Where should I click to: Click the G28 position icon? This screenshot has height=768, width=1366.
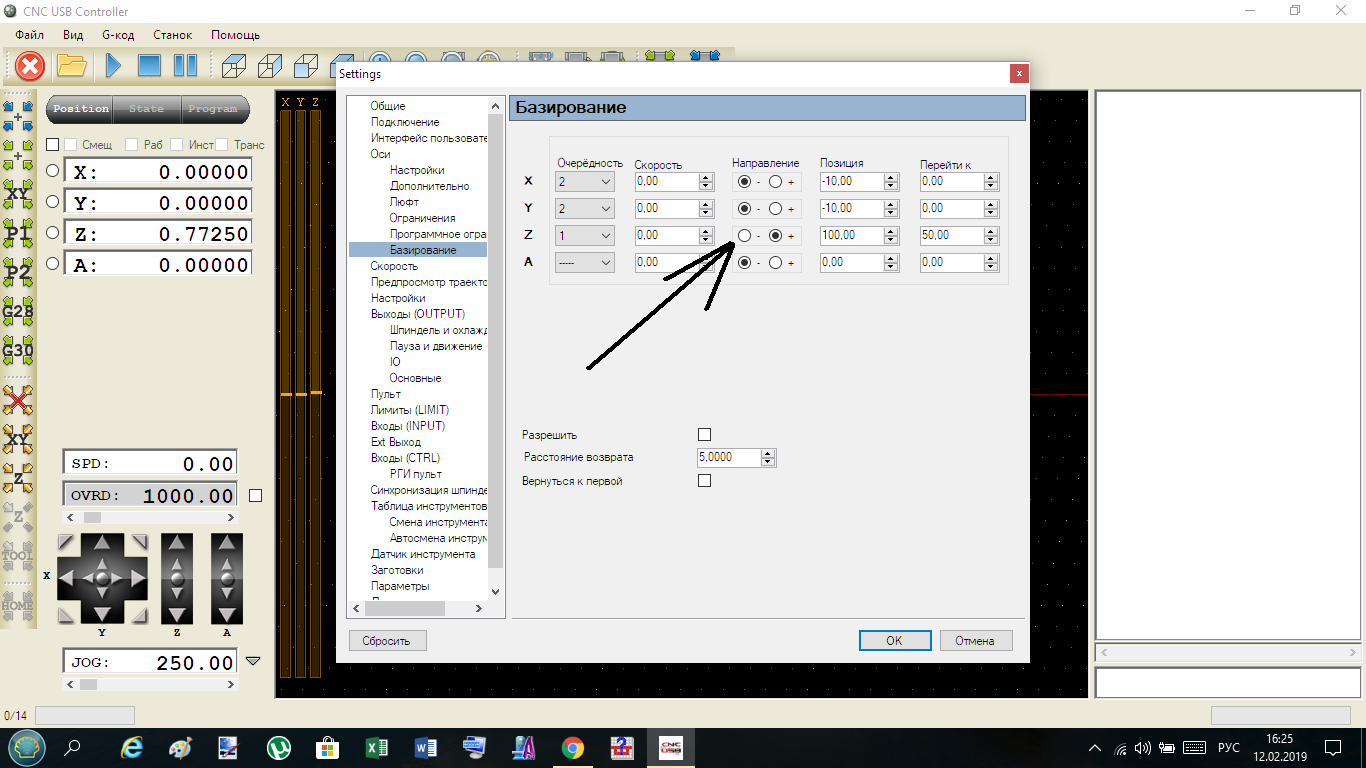pos(18,312)
